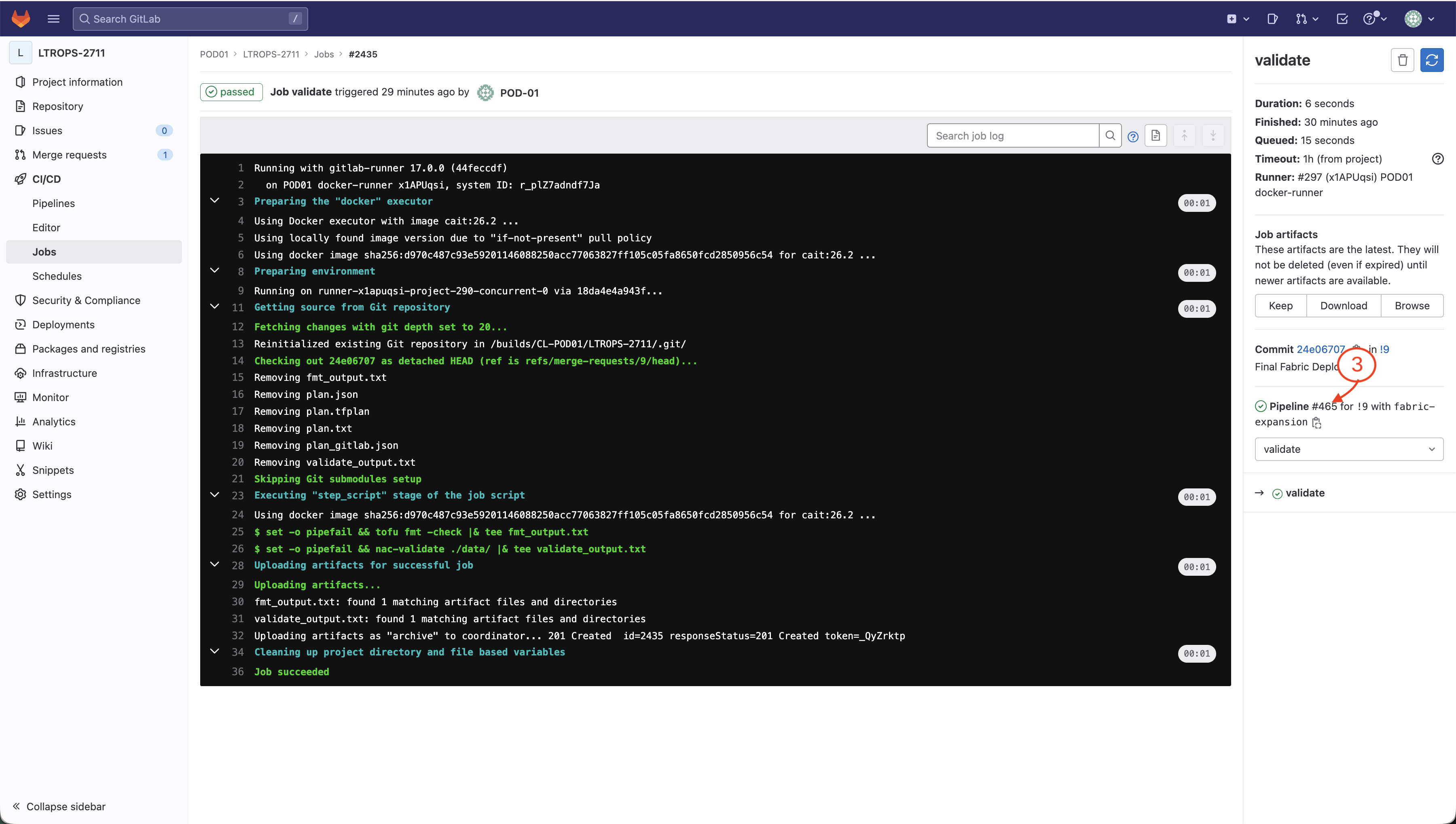Erase job log with trash icon
Viewport: 1456px width, 824px height.
[x=1402, y=60]
